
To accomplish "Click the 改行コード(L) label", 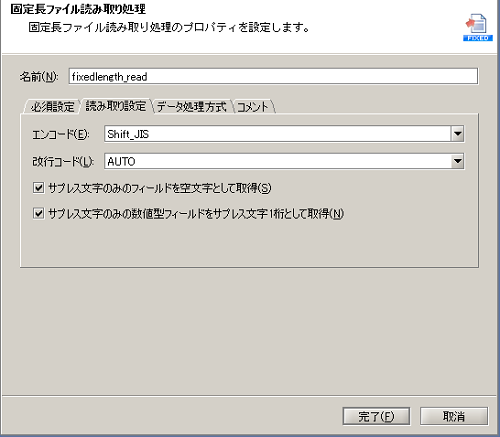I will [x=63, y=162].
